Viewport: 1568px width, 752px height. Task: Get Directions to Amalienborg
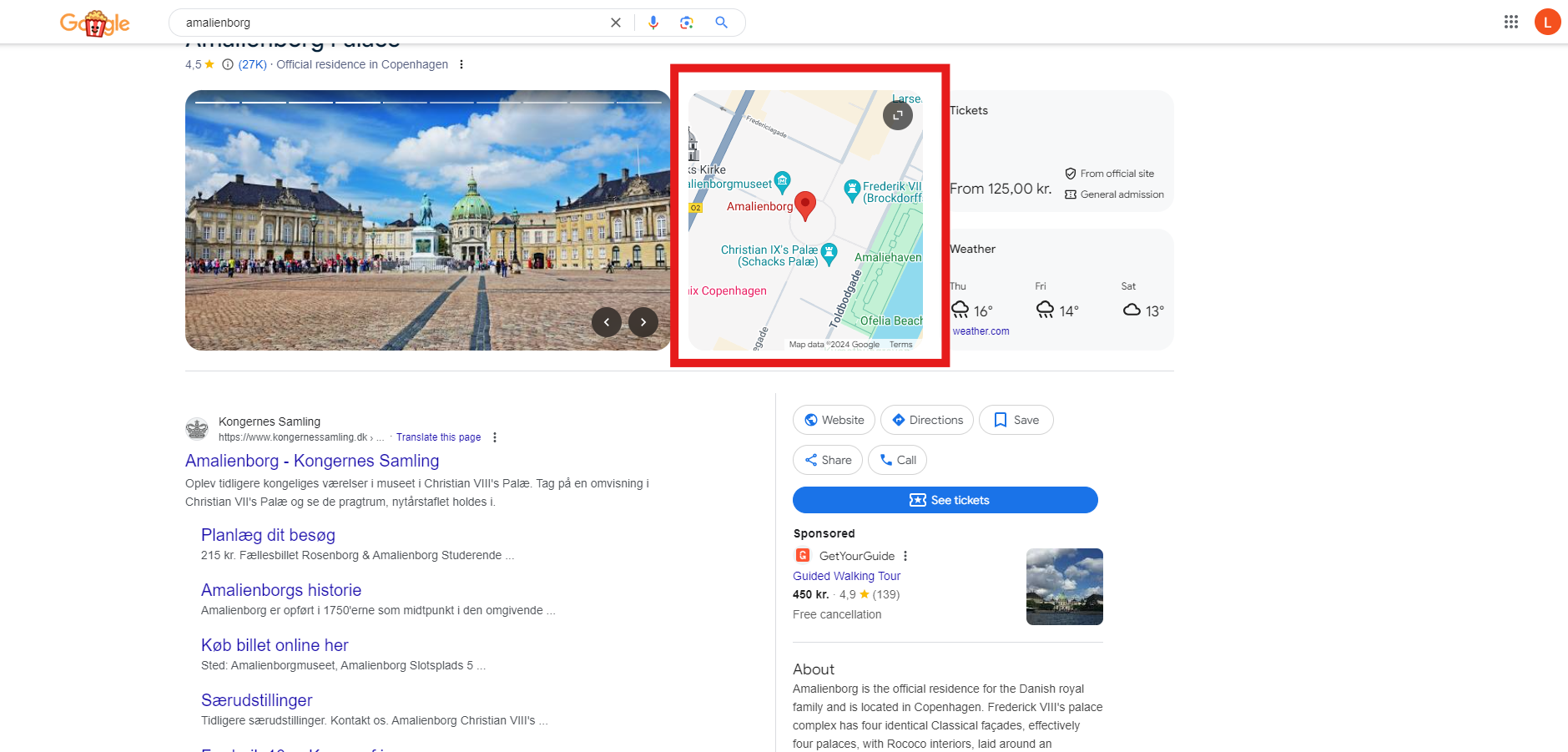tap(926, 420)
